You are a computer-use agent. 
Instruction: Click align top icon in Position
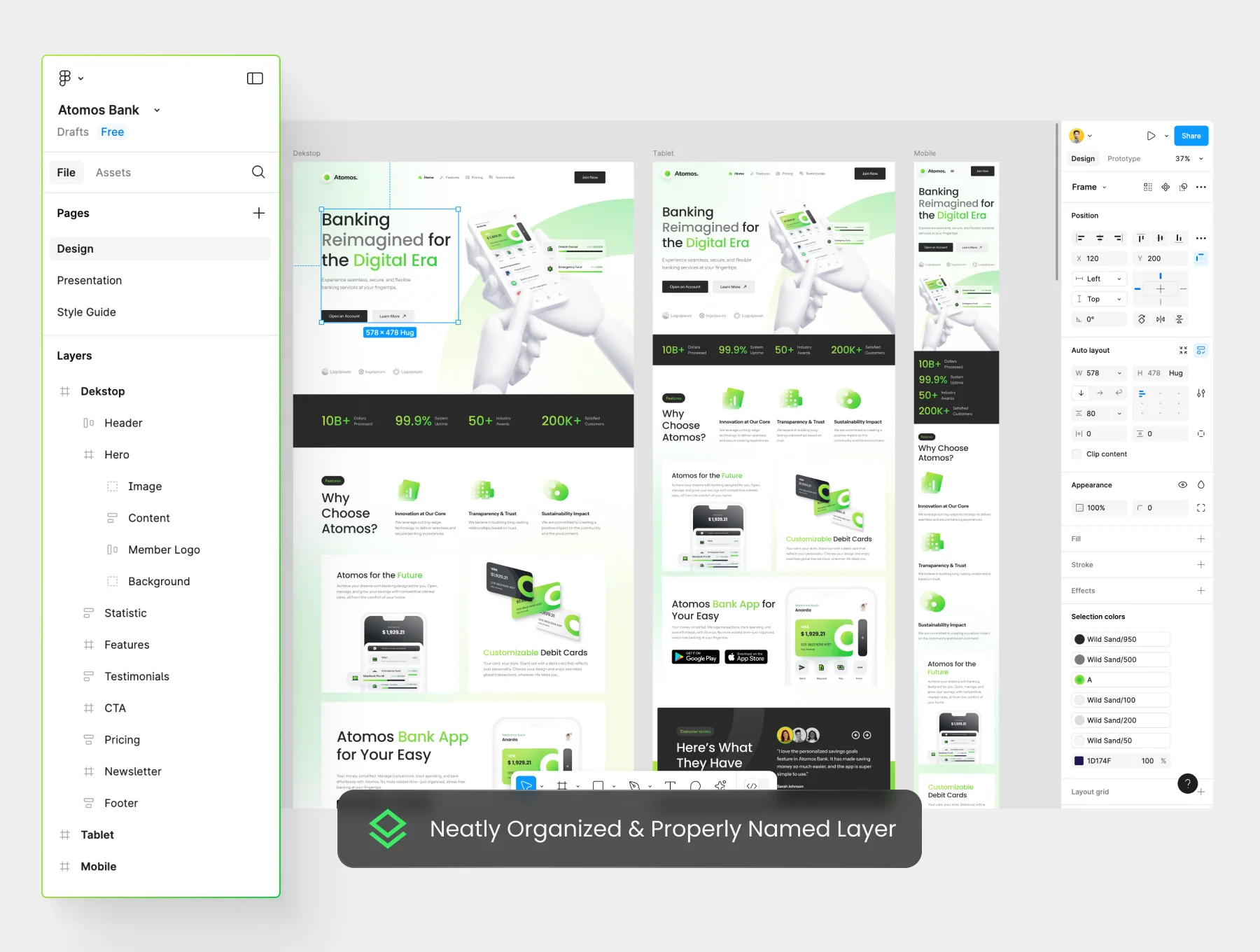coord(1141,238)
